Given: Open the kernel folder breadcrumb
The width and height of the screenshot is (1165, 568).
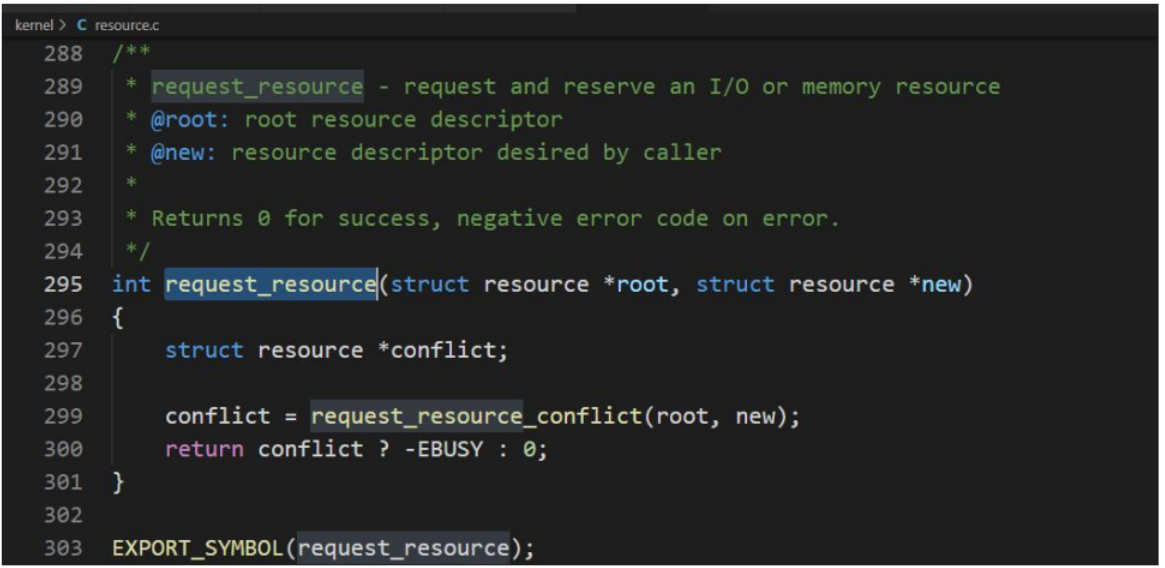Looking at the screenshot, I should pos(33,26).
